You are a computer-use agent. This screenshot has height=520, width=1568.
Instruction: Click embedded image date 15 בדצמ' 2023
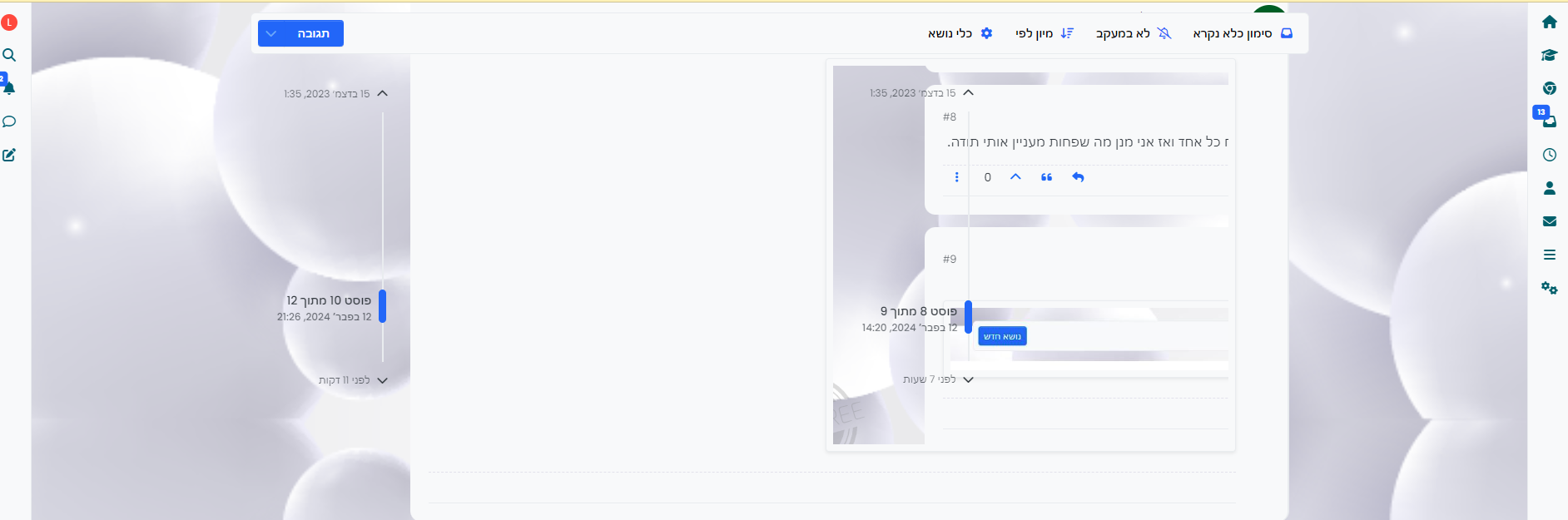[913, 93]
